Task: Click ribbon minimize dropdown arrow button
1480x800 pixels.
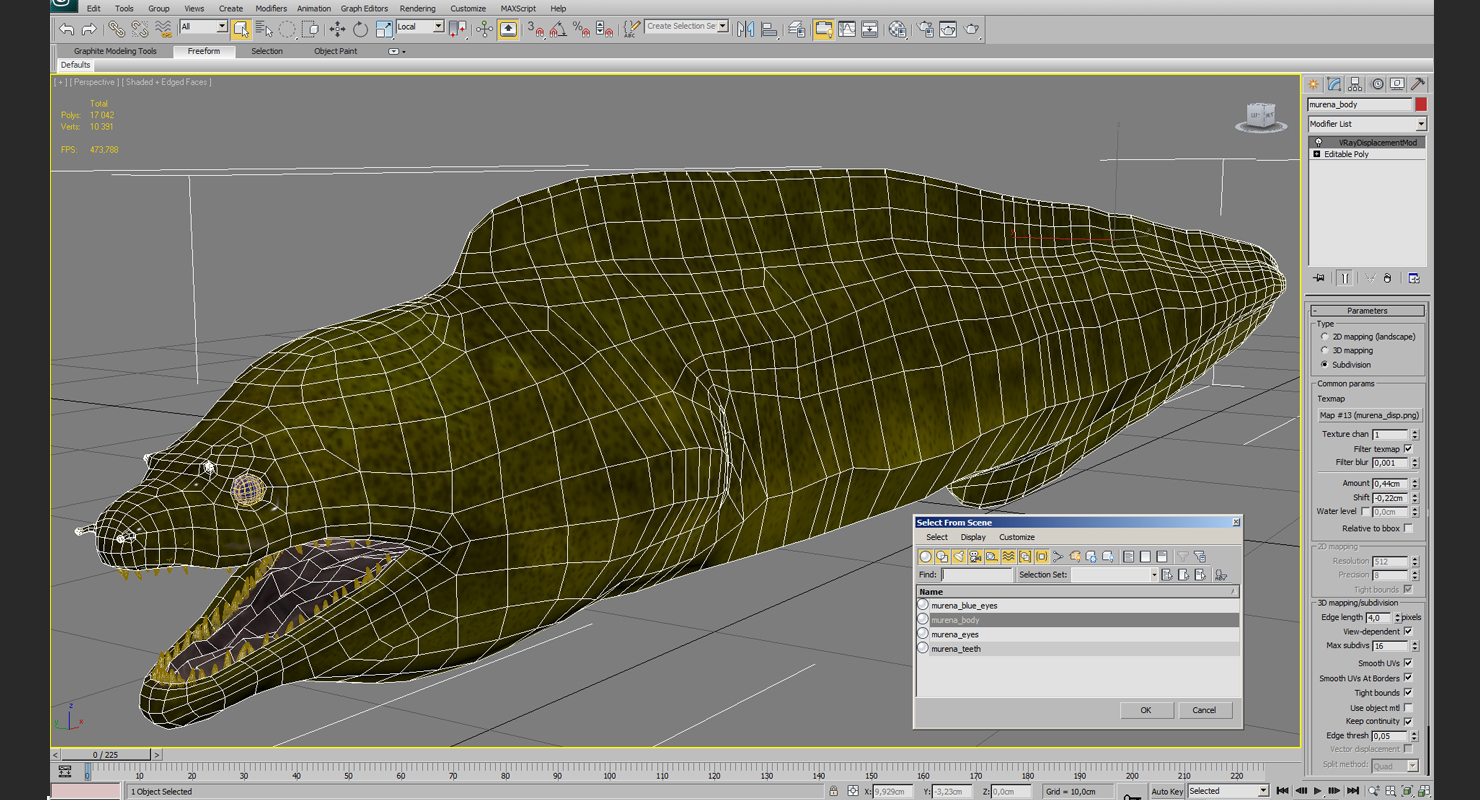Action: point(396,51)
